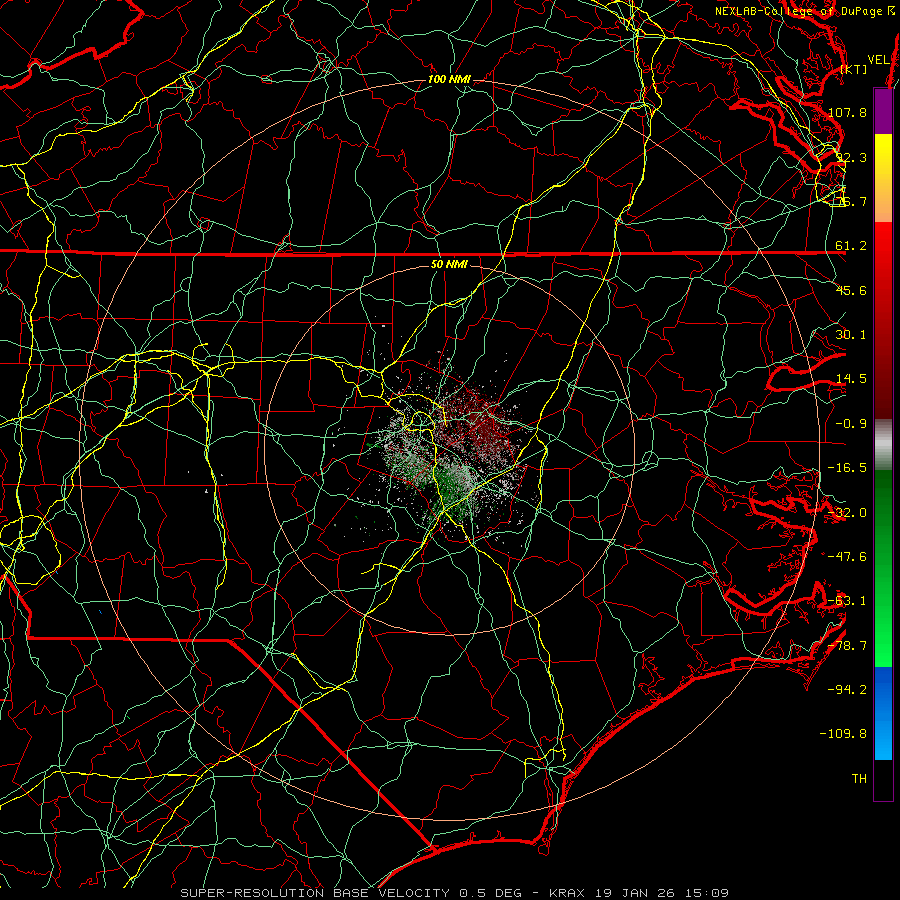
Task: Click the 100 NMI range ring label
Action: [449, 79]
